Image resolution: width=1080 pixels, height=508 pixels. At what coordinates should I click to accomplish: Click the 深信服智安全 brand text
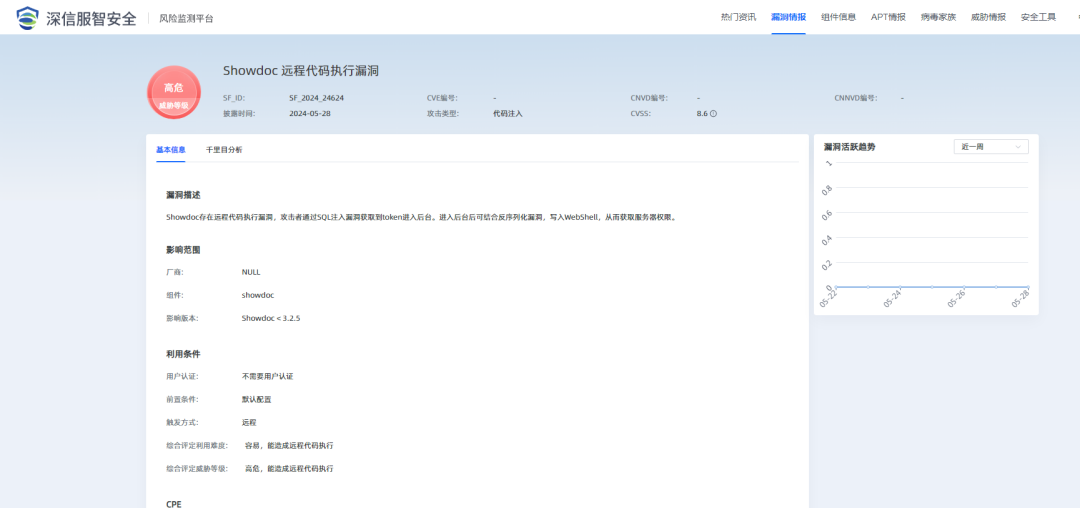[91, 19]
